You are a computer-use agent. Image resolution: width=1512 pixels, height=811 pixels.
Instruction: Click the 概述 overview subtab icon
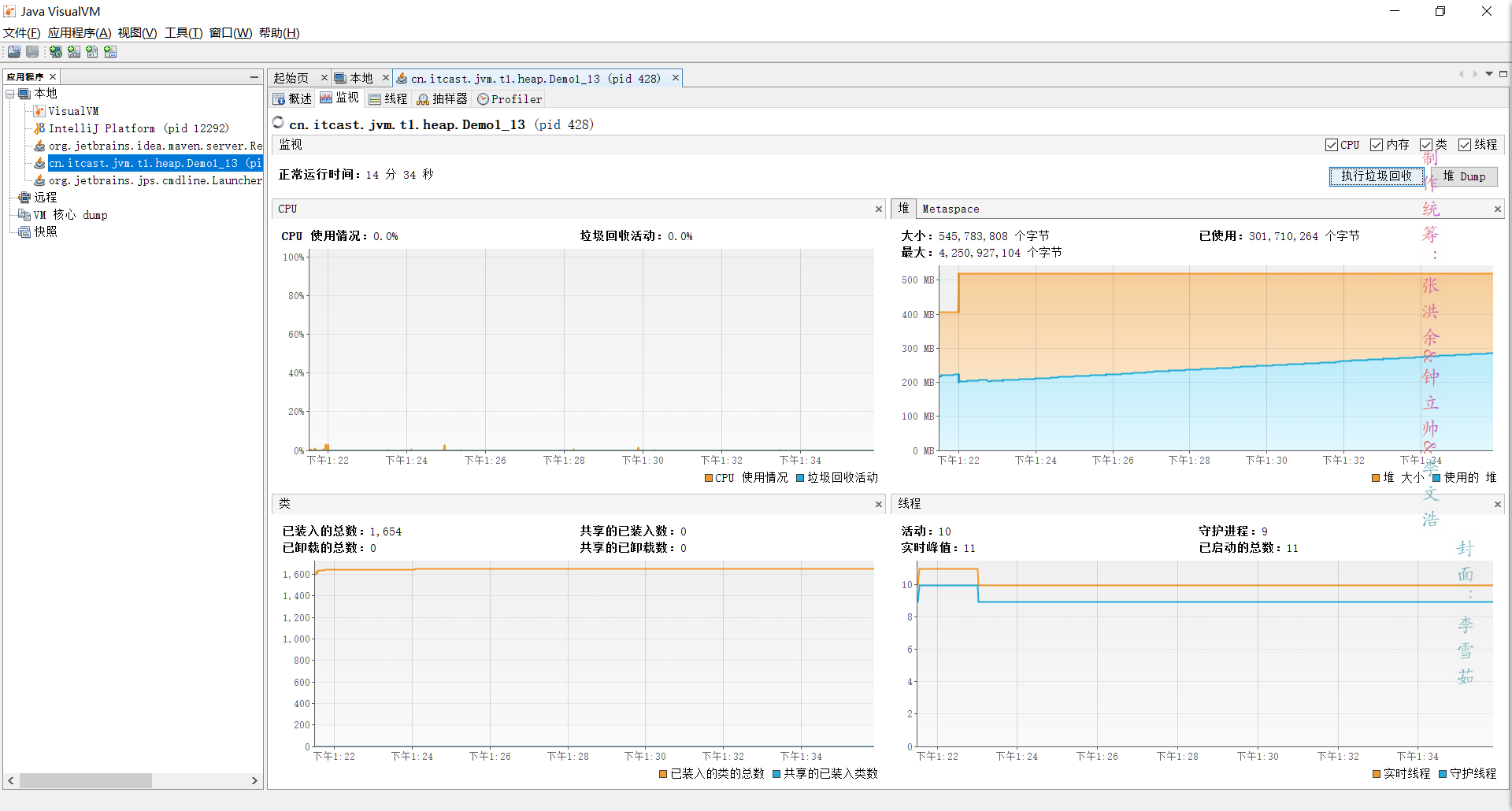279,99
